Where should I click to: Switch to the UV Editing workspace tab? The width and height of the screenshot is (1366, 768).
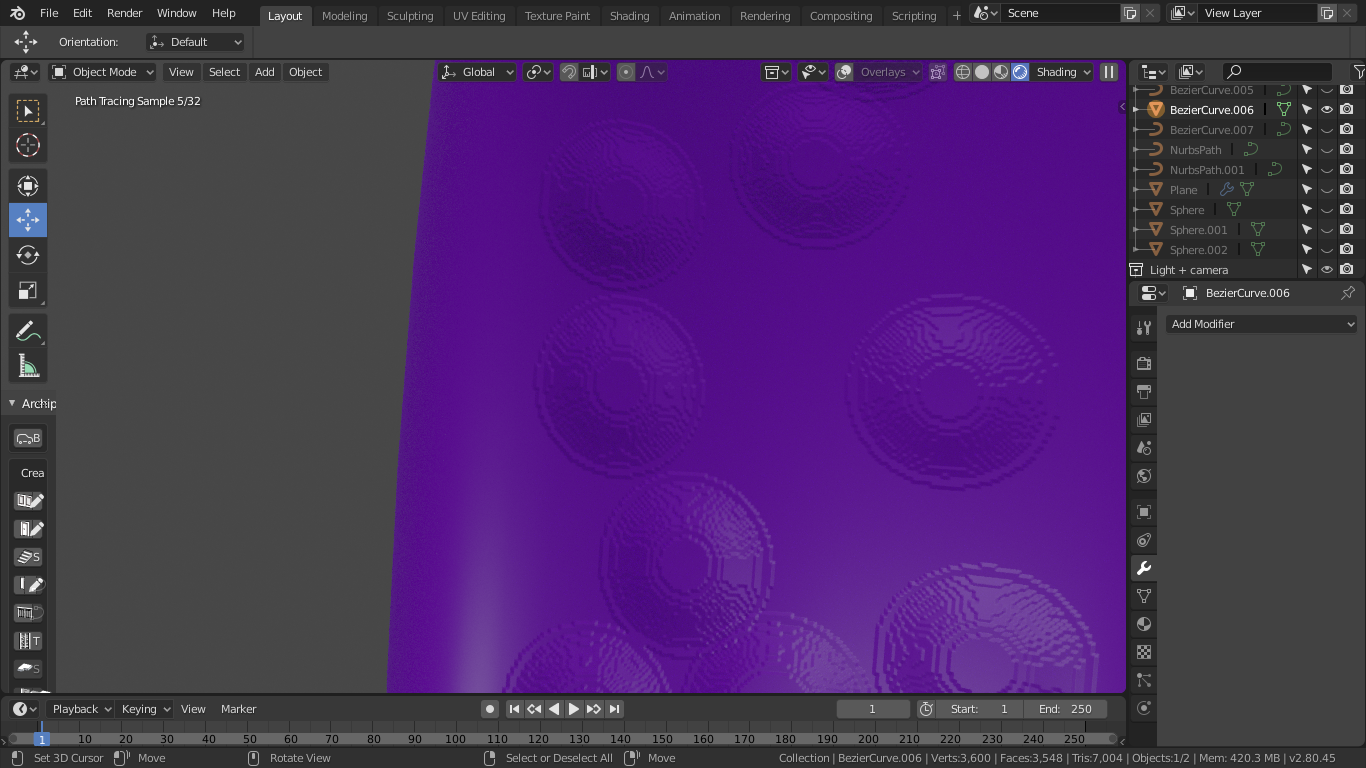[479, 15]
